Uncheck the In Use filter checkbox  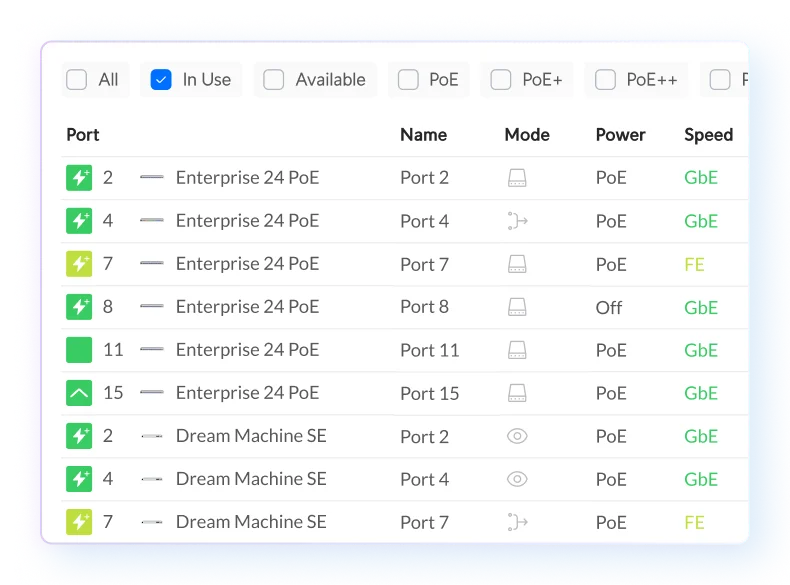tap(161, 80)
